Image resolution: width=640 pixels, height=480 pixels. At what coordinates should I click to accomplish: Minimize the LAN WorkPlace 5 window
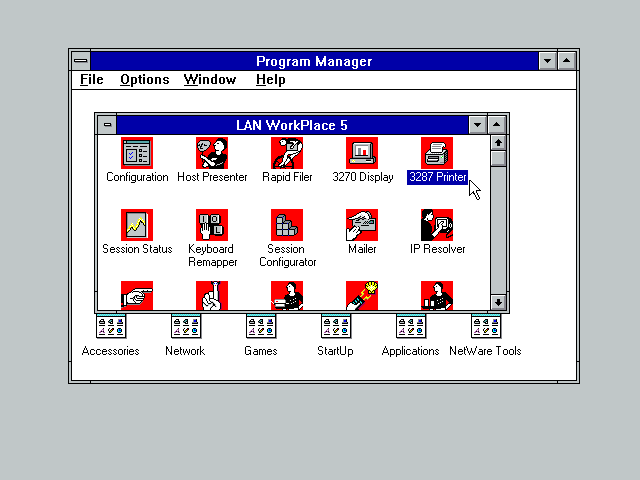click(478, 125)
